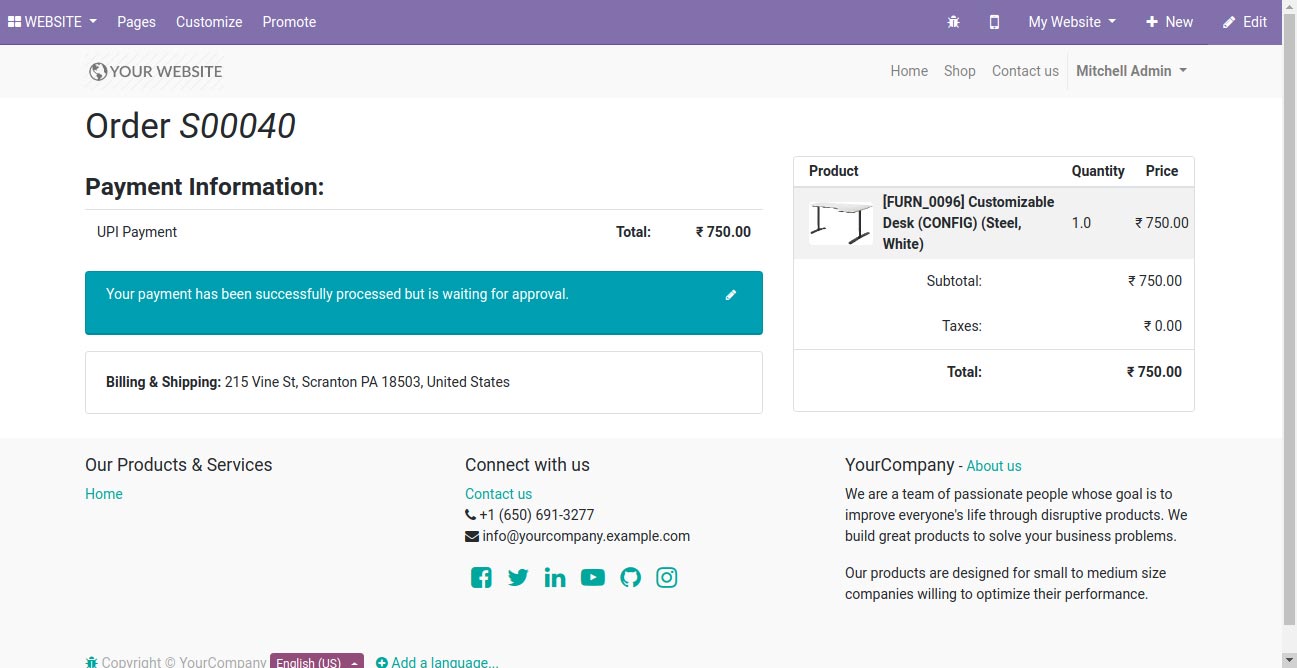Open the Customize menu
Screen dimensions: 1297x668
[x=209, y=22]
